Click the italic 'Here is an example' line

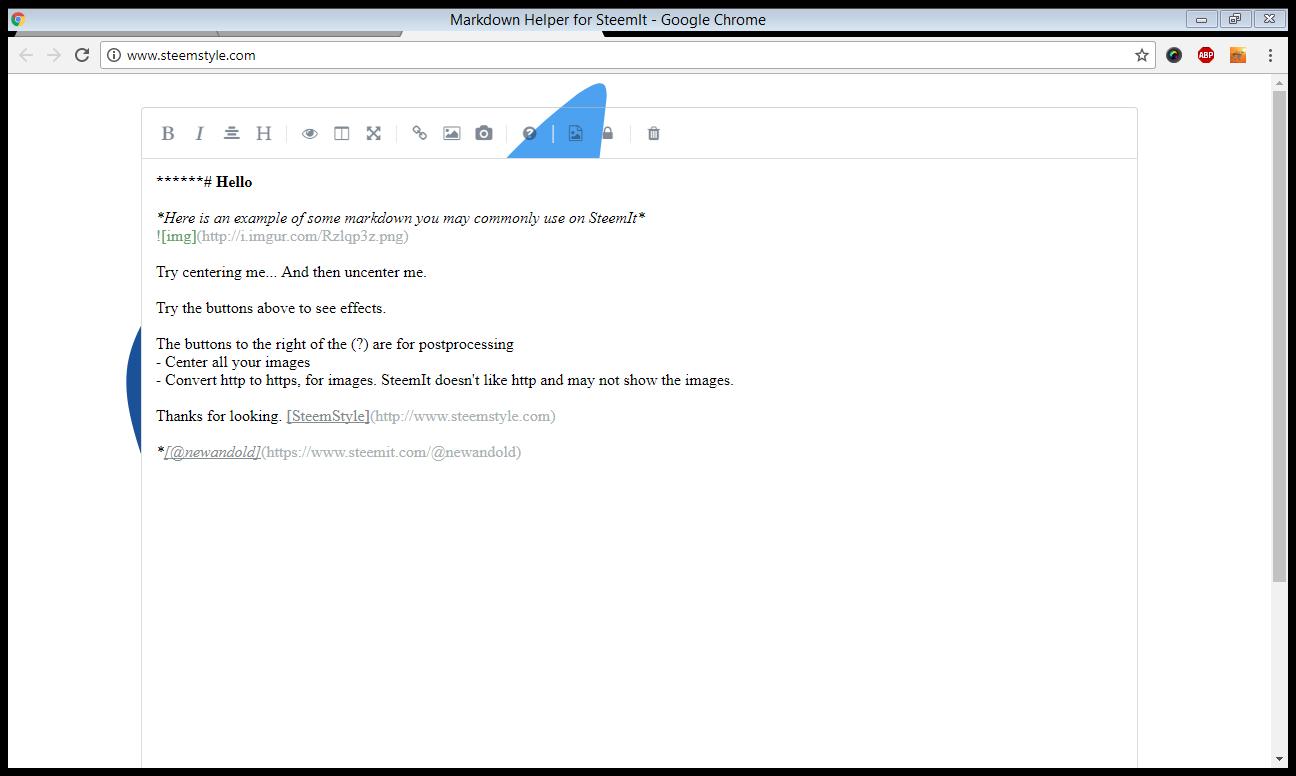[401, 218]
